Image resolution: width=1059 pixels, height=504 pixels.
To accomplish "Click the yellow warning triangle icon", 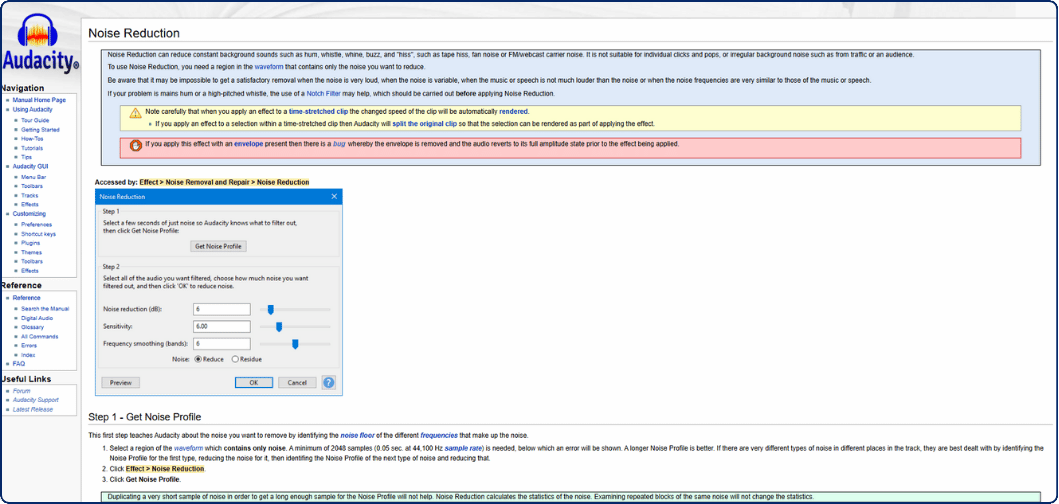I will pos(135,113).
